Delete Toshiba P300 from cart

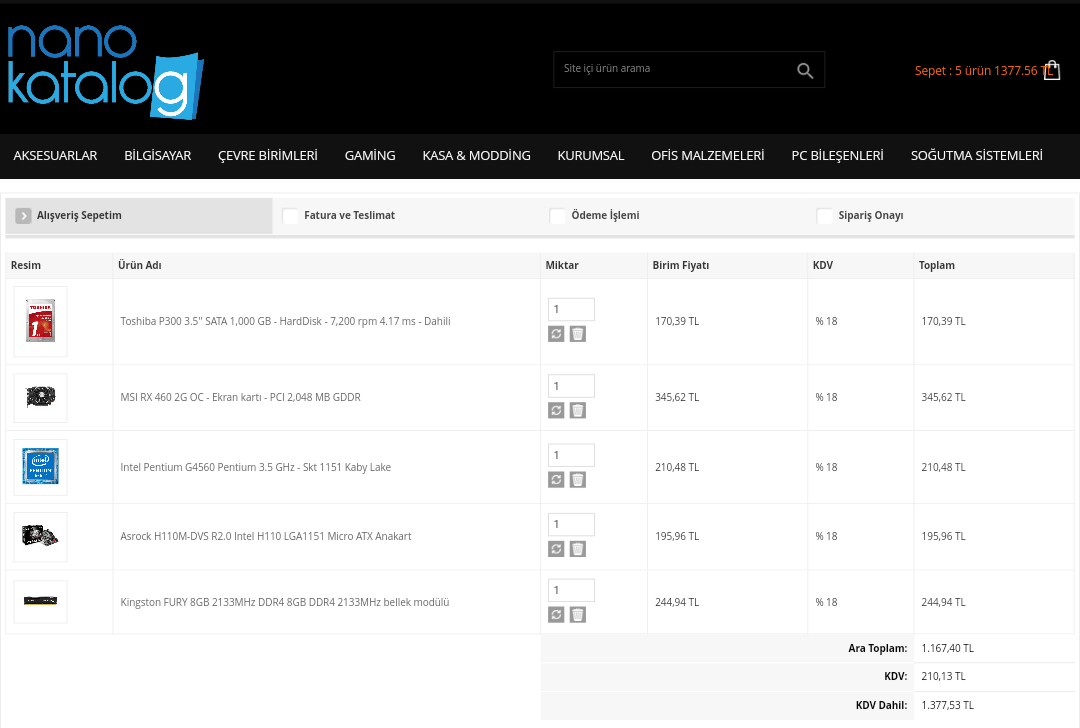[578, 334]
